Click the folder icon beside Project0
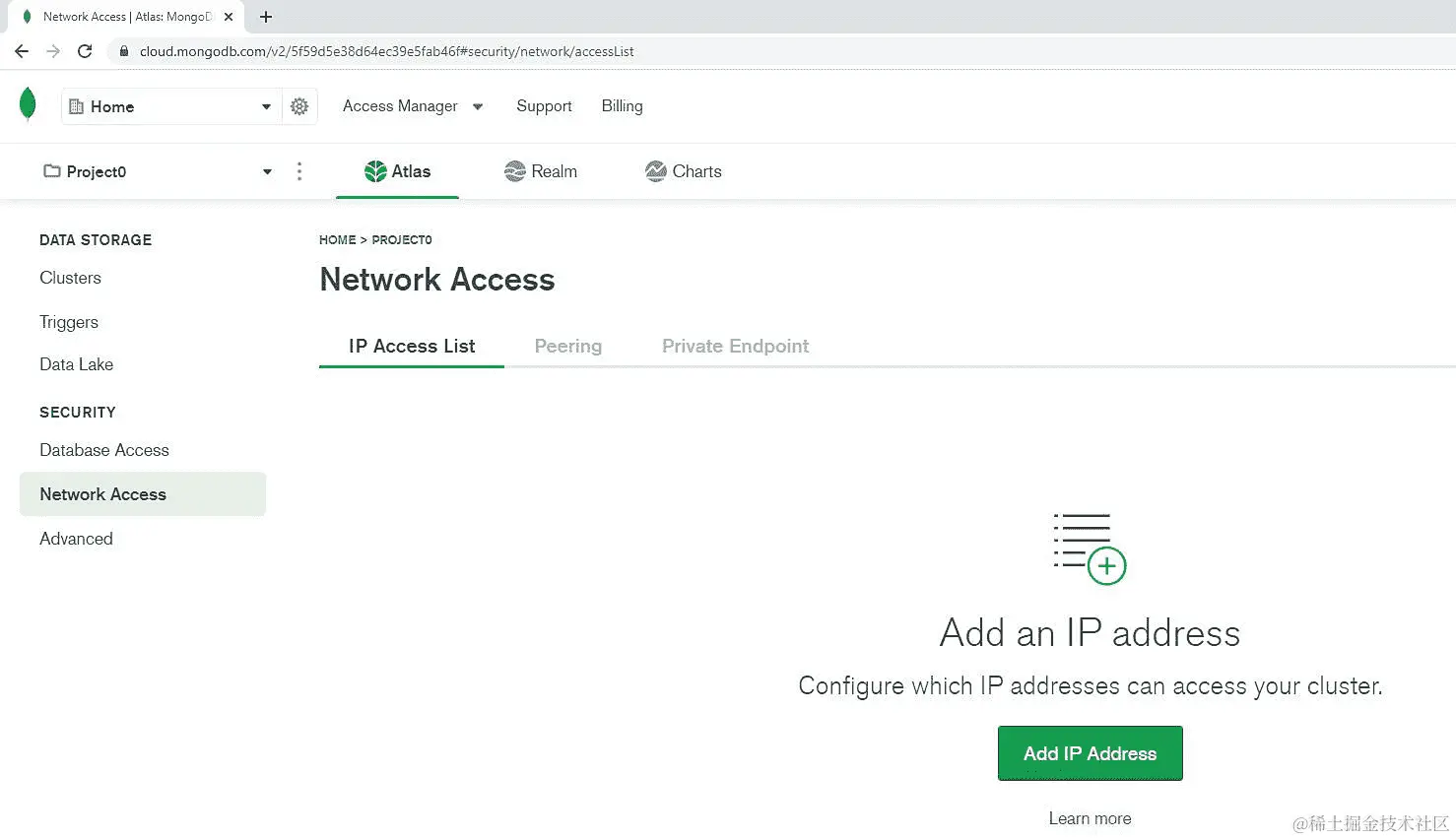The height and width of the screenshot is (840, 1456). click(52, 170)
